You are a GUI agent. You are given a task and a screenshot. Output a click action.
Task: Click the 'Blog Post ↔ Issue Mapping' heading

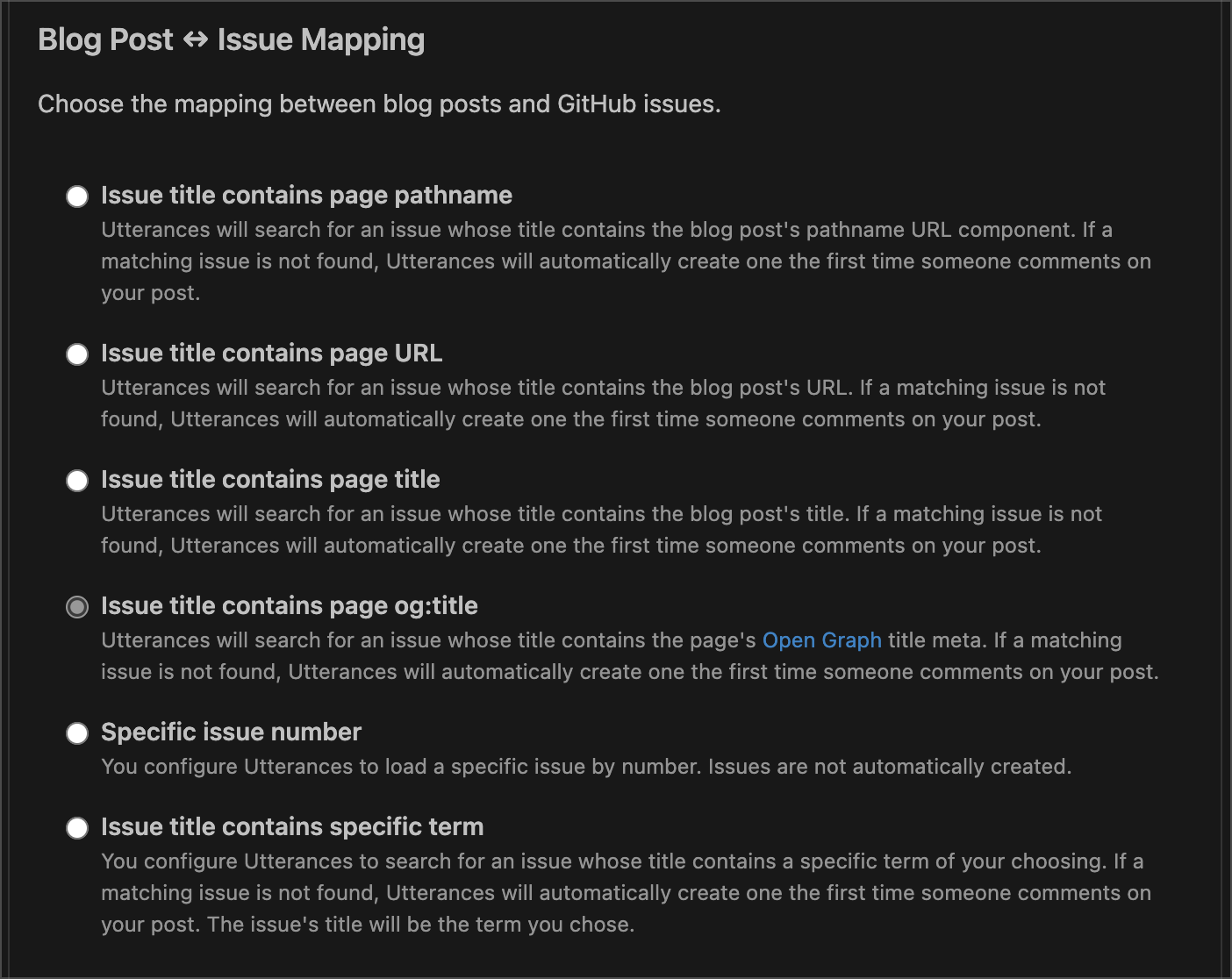click(232, 39)
